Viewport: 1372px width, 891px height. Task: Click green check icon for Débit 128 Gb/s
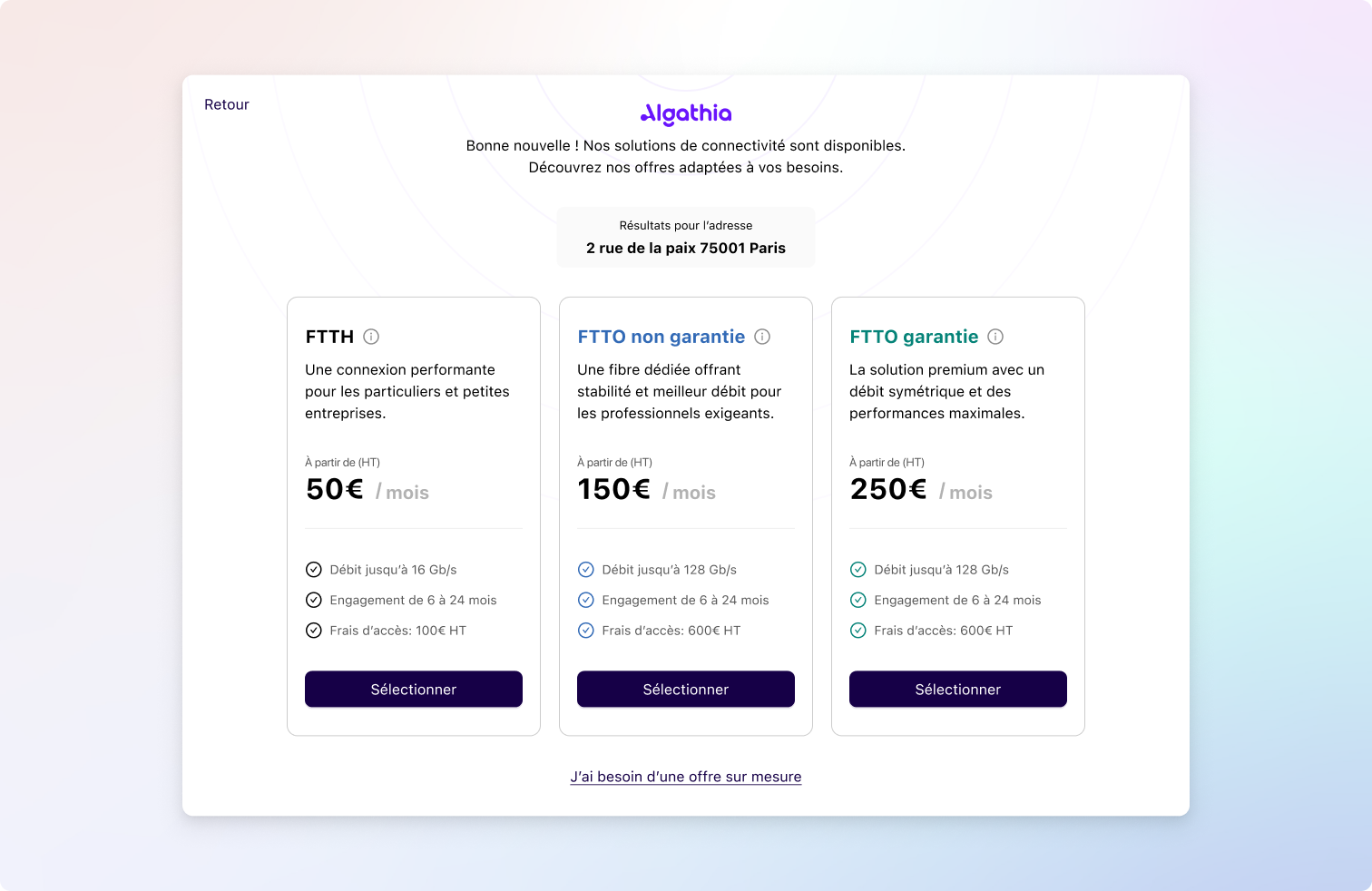pyautogui.click(x=858, y=570)
